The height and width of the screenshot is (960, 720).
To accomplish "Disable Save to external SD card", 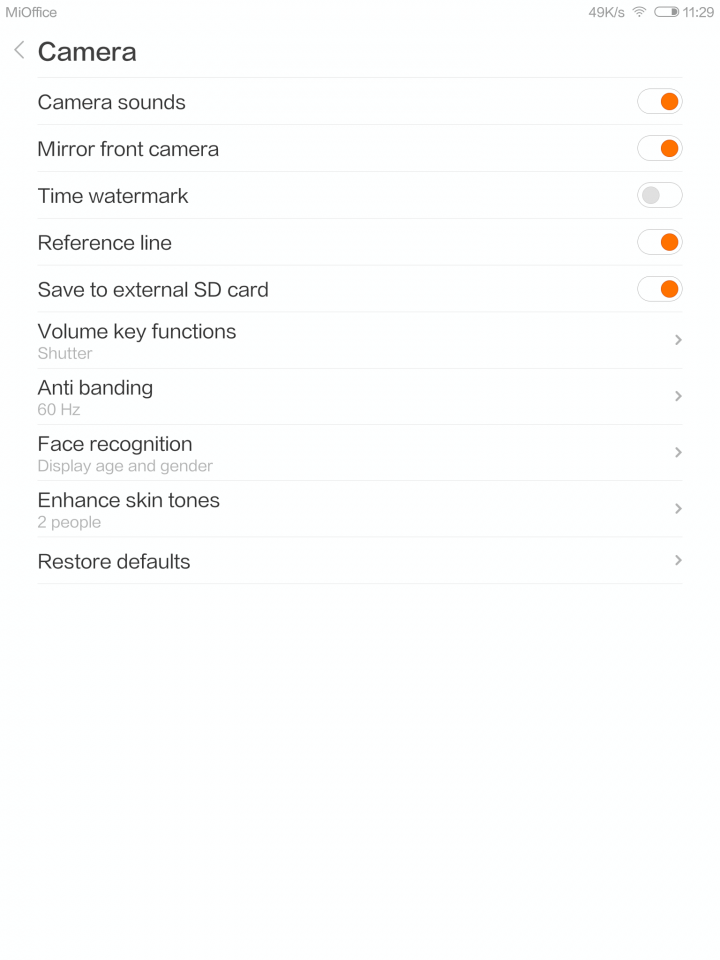I will pyautogui.click(x=659, y=289).
